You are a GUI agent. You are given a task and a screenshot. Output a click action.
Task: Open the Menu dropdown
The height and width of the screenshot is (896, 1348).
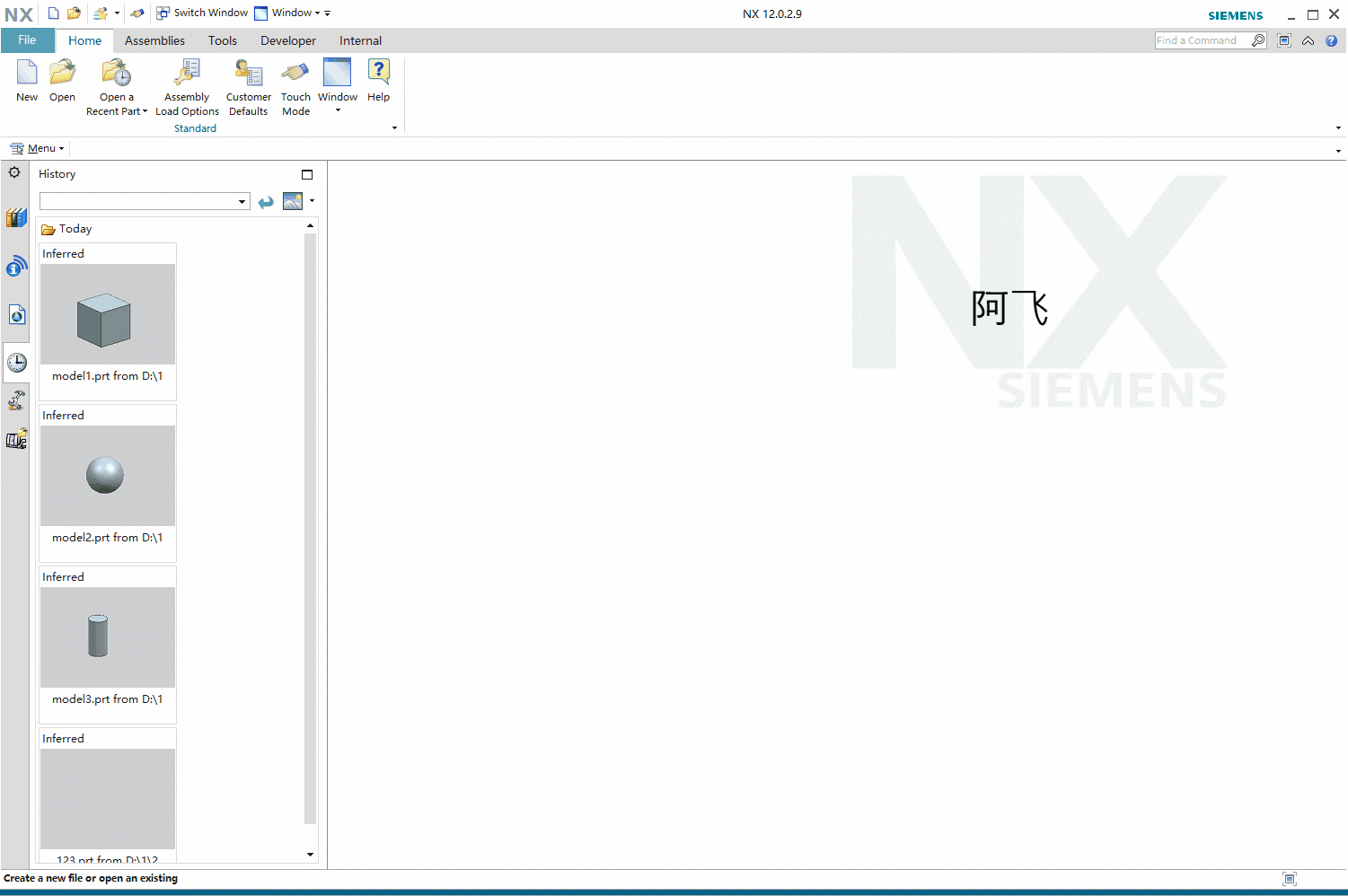coord(37,148)
